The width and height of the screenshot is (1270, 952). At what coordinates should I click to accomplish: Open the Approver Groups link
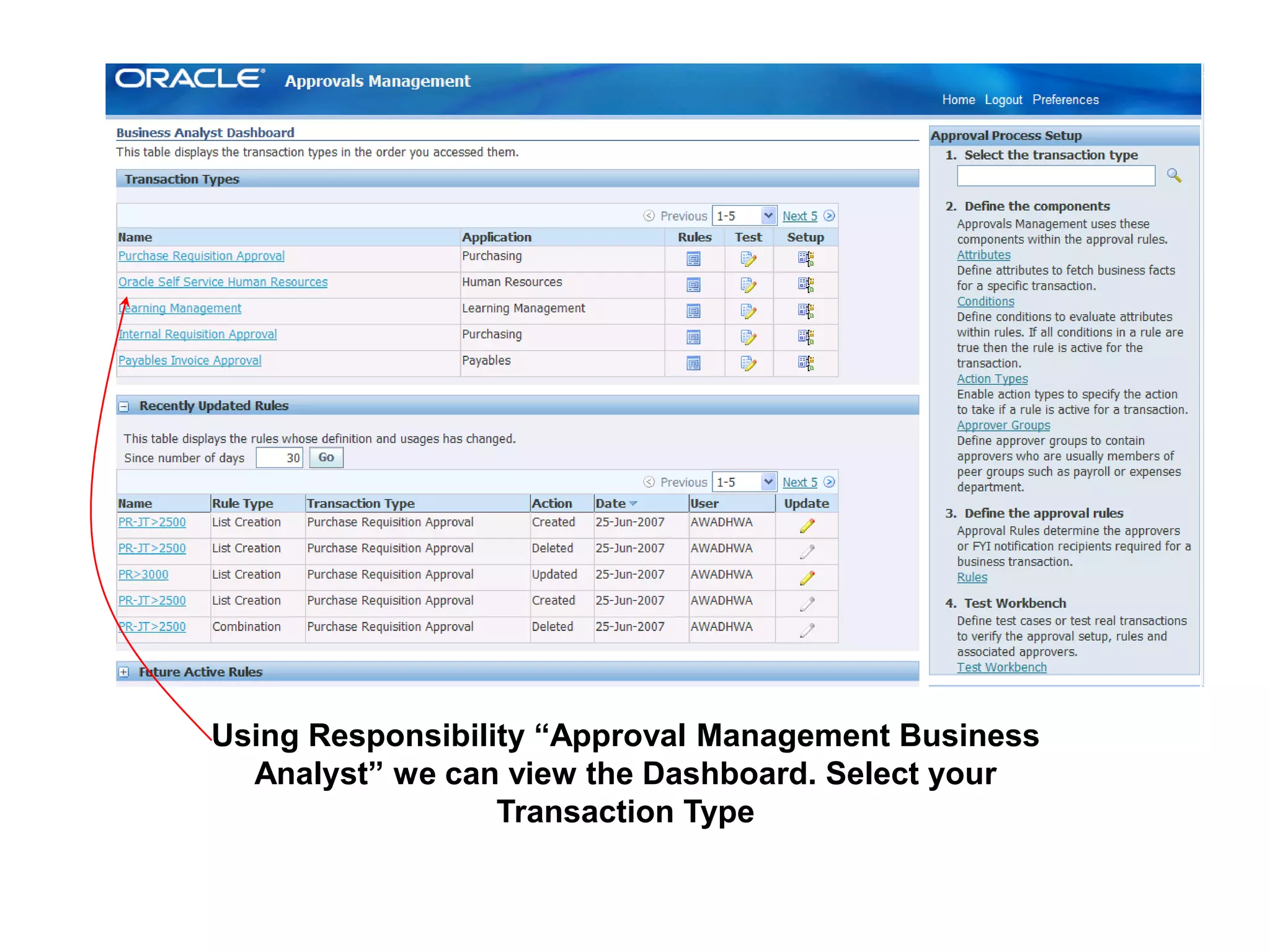[1003, 425]
